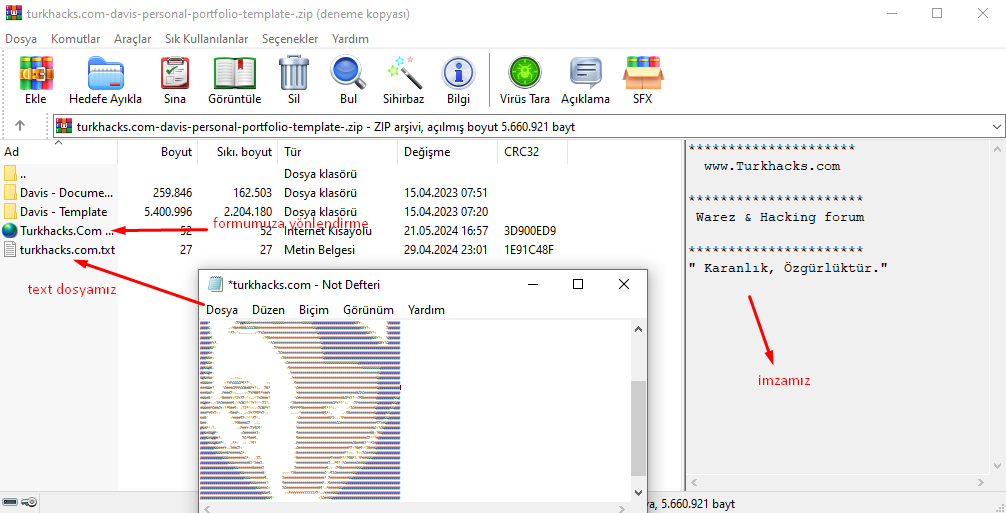Select the Davis - Template folder icon
The width and height of the screenshot is (1006, 513).
(x=10, y=212)
